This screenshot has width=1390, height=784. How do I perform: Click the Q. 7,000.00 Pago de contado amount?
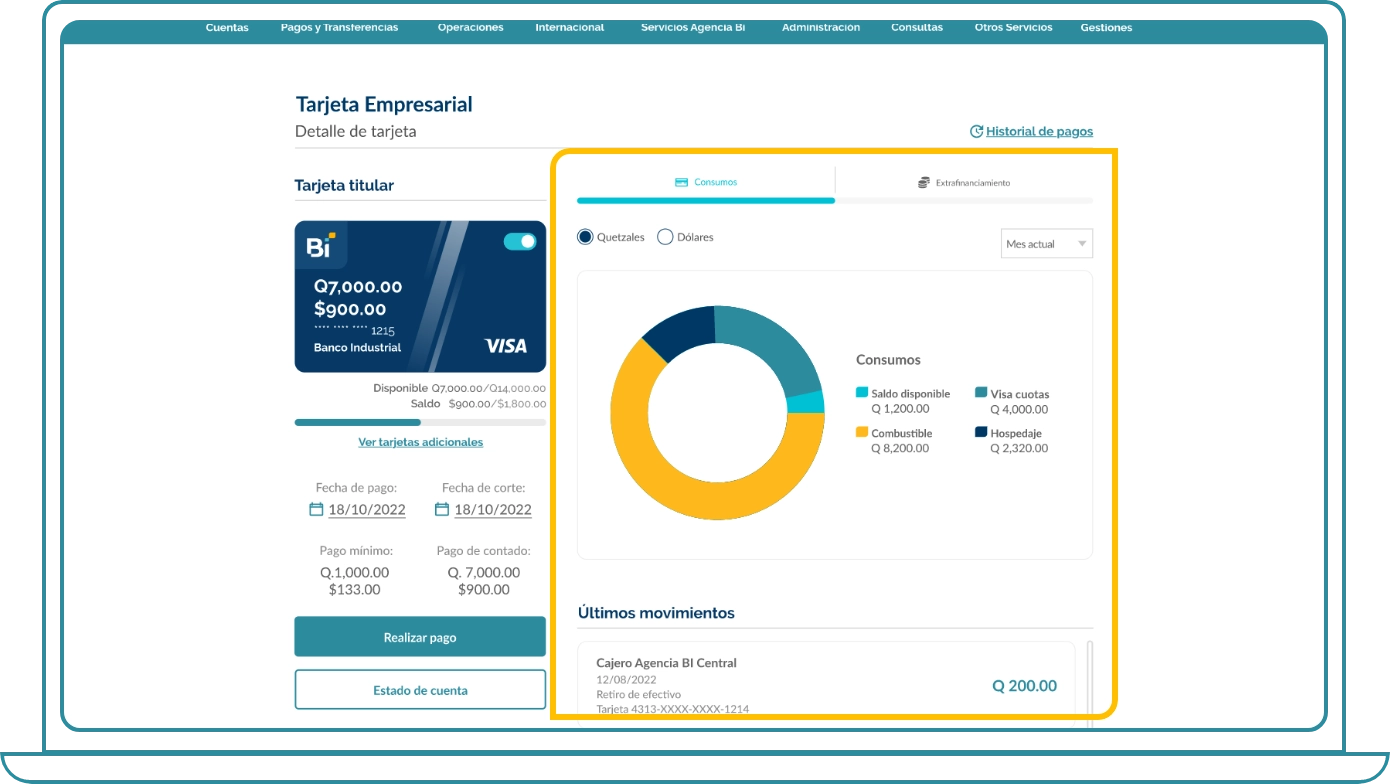coord(484,573)
